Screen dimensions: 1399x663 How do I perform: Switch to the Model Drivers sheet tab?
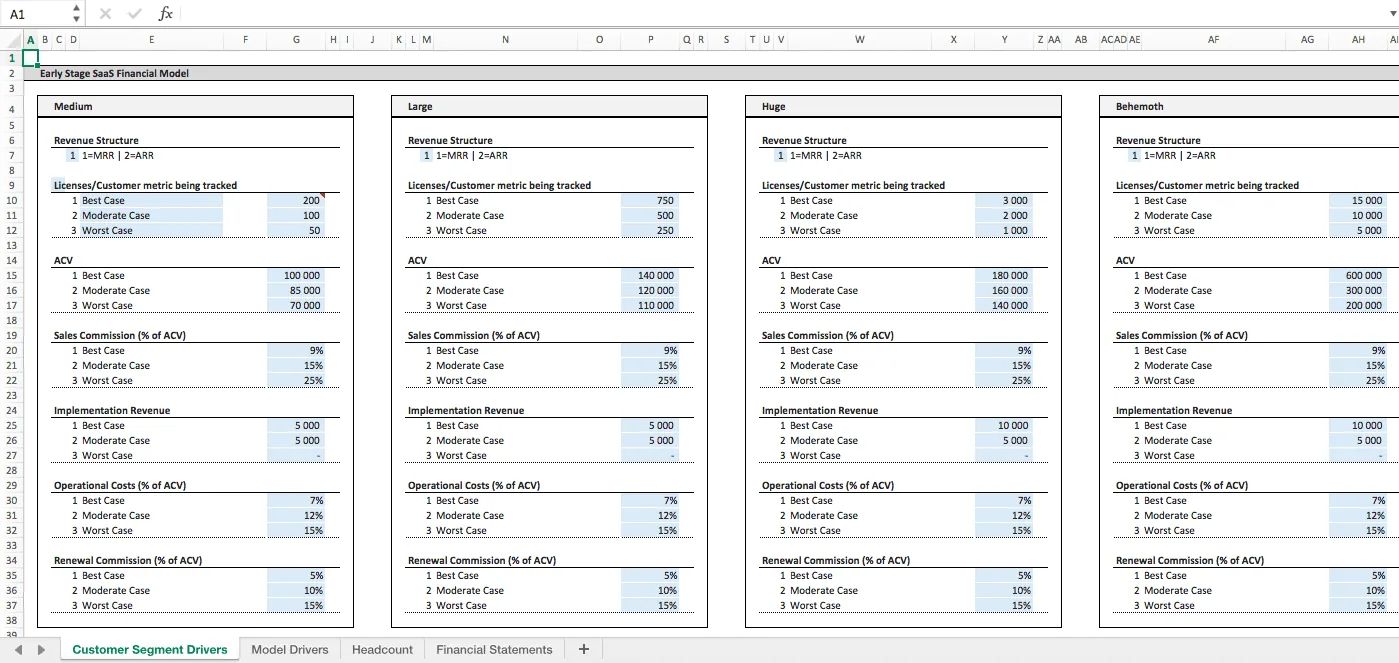(x=290, y=649)
